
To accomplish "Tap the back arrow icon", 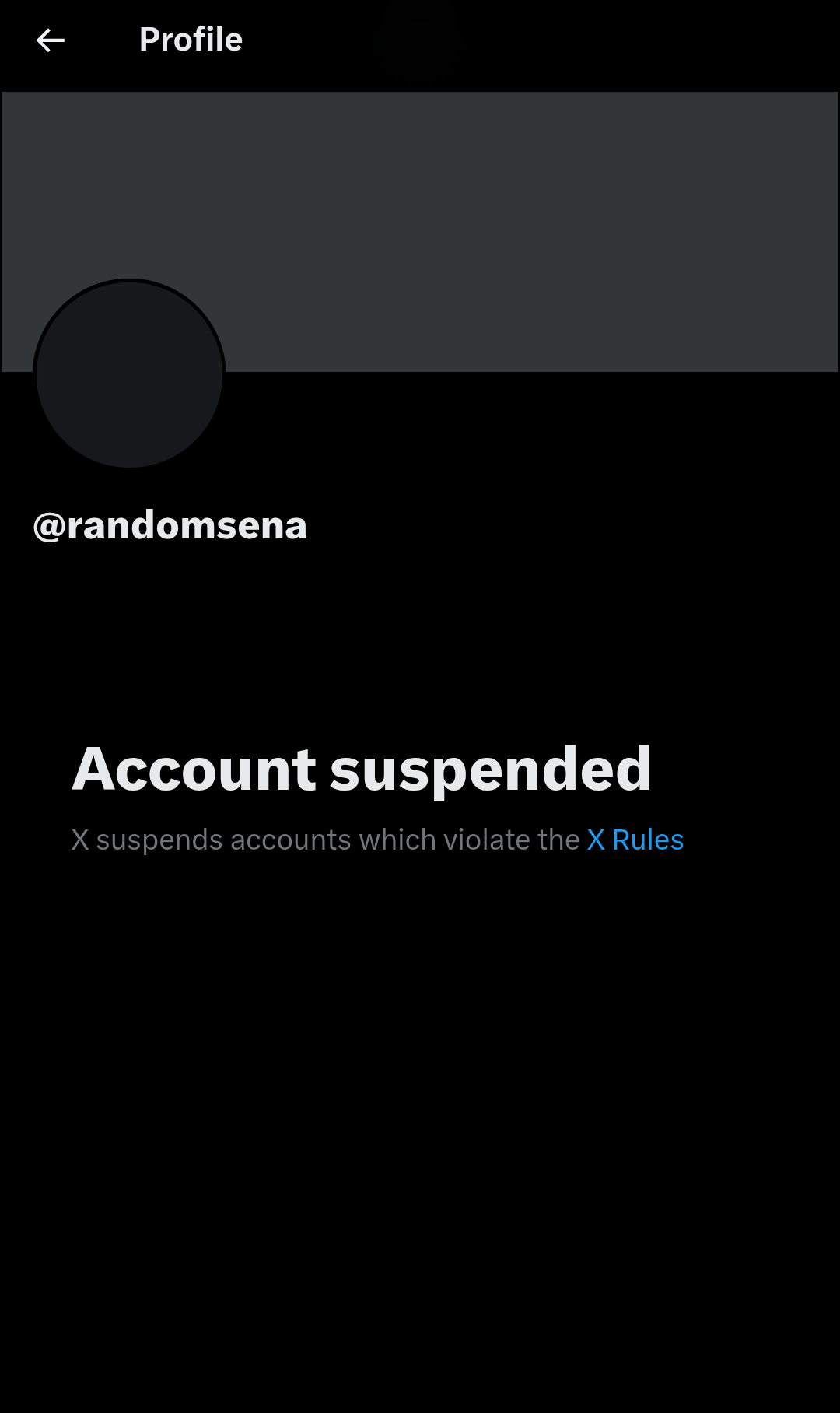I will click(x=51, y=40).
